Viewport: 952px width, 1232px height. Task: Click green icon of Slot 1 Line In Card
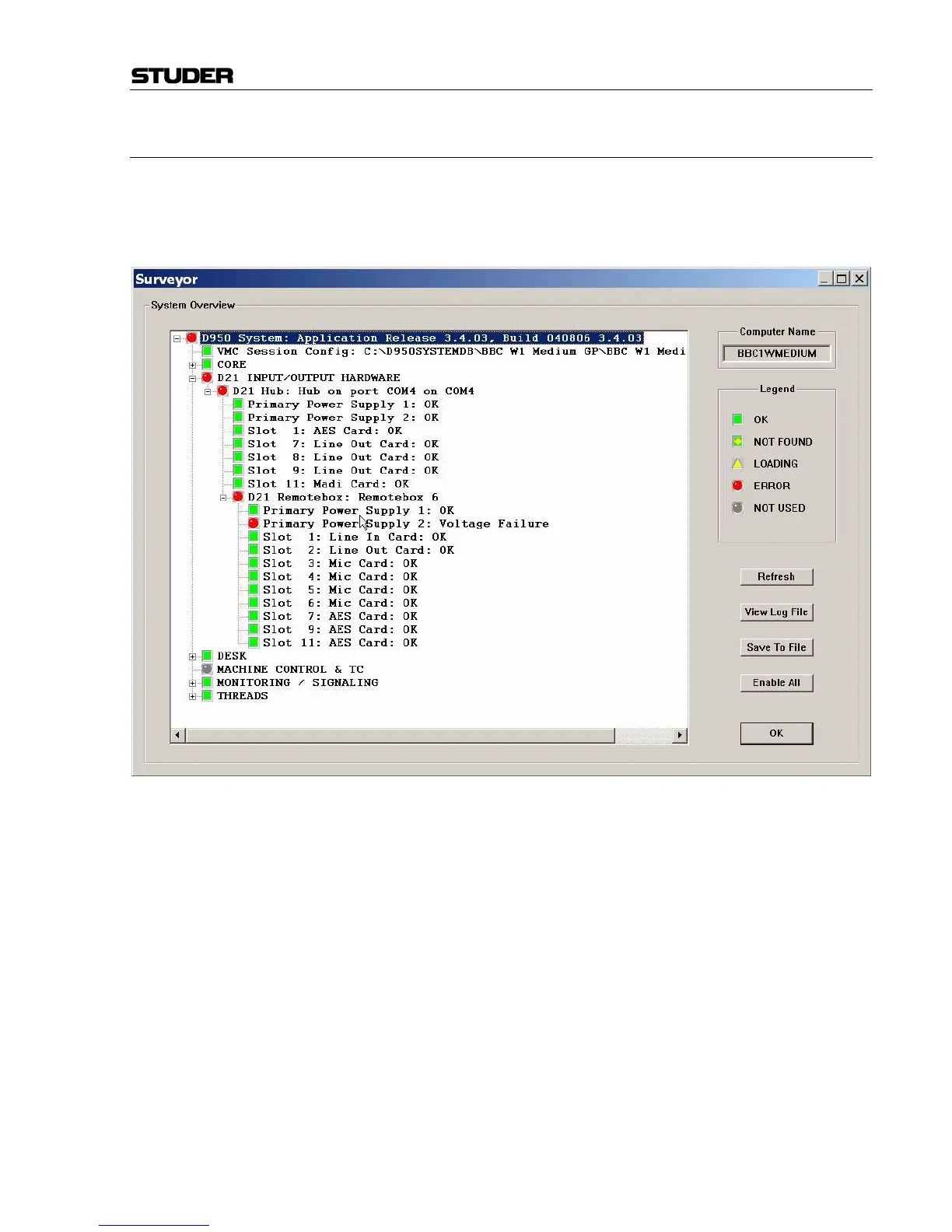pos(253,537)
